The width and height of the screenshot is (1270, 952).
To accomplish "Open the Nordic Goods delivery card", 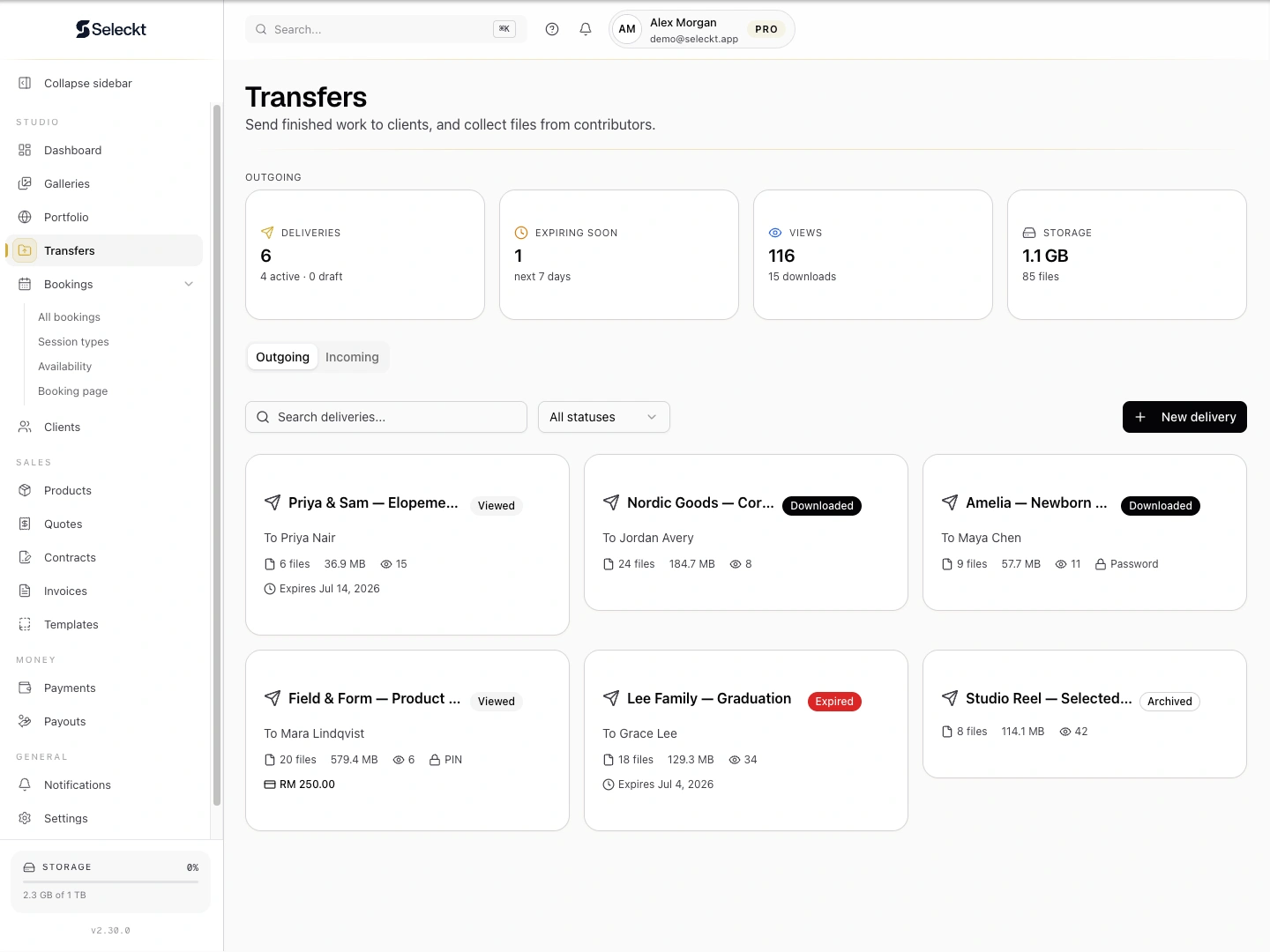I will coord(746,532).
